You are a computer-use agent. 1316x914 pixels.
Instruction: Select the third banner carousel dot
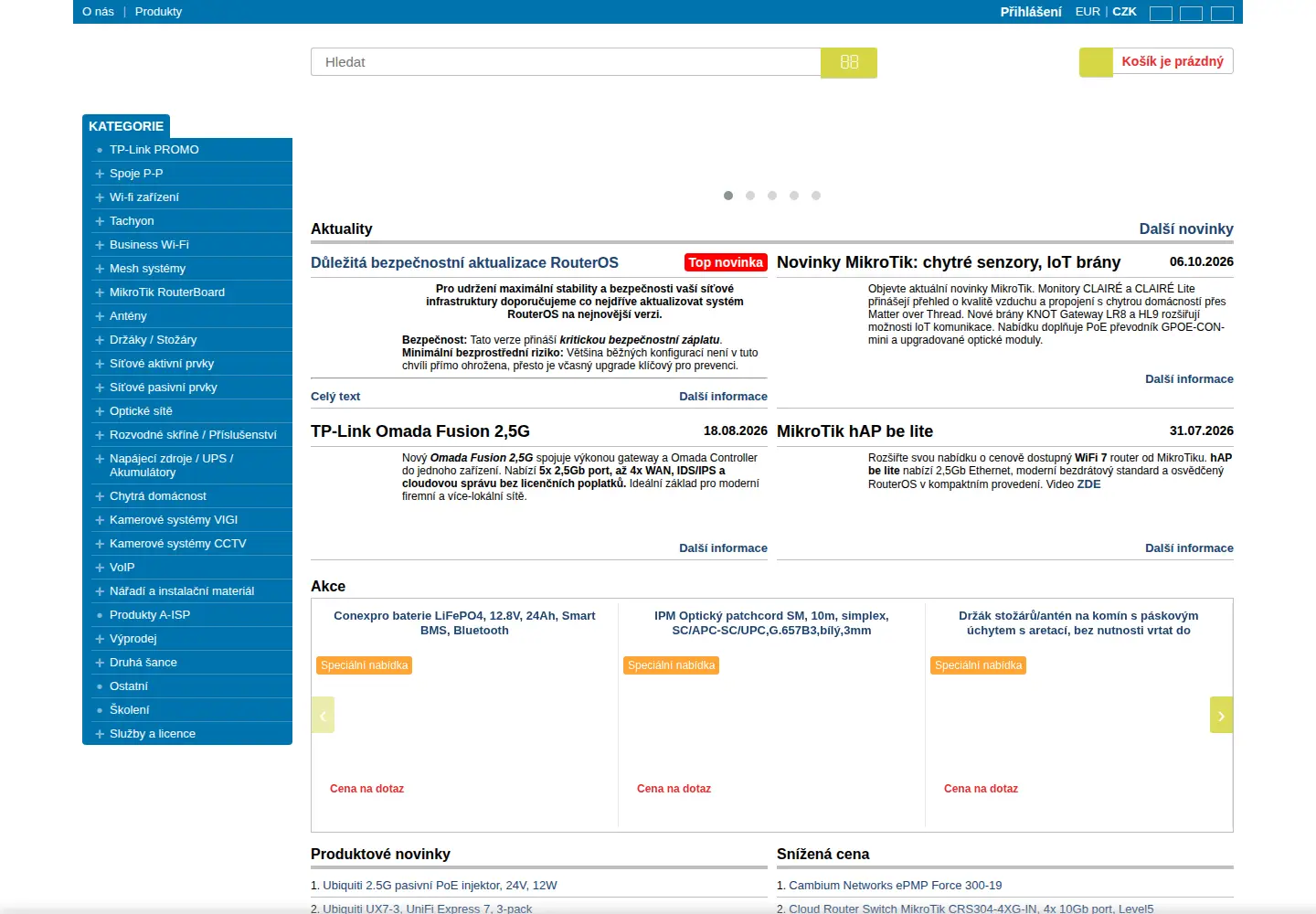(x=772, y=196)
